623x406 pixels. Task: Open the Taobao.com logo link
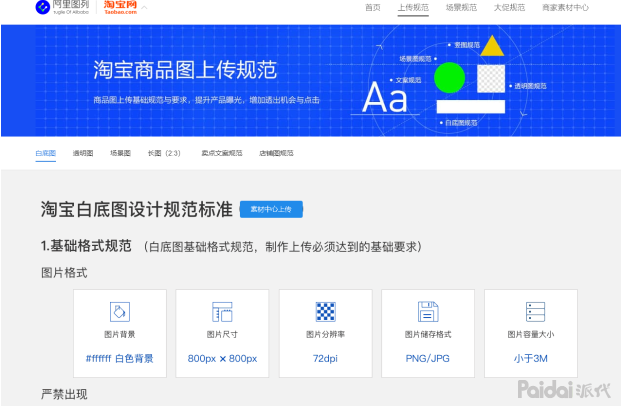[120, 7]
